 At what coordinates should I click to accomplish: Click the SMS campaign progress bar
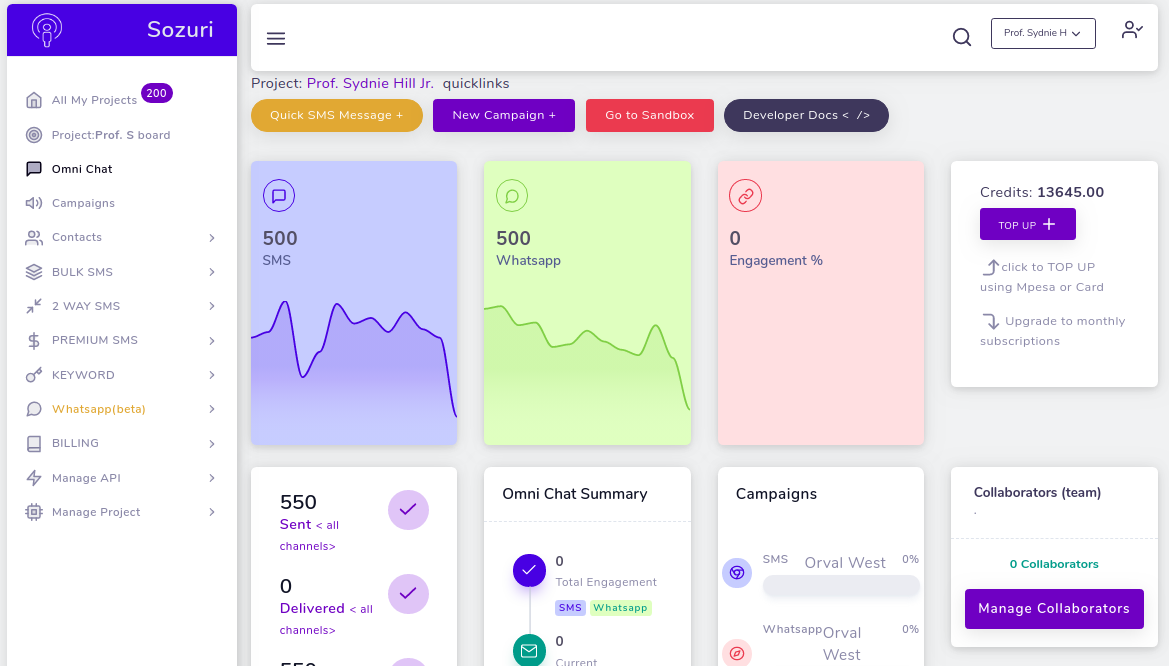[841, 586]
